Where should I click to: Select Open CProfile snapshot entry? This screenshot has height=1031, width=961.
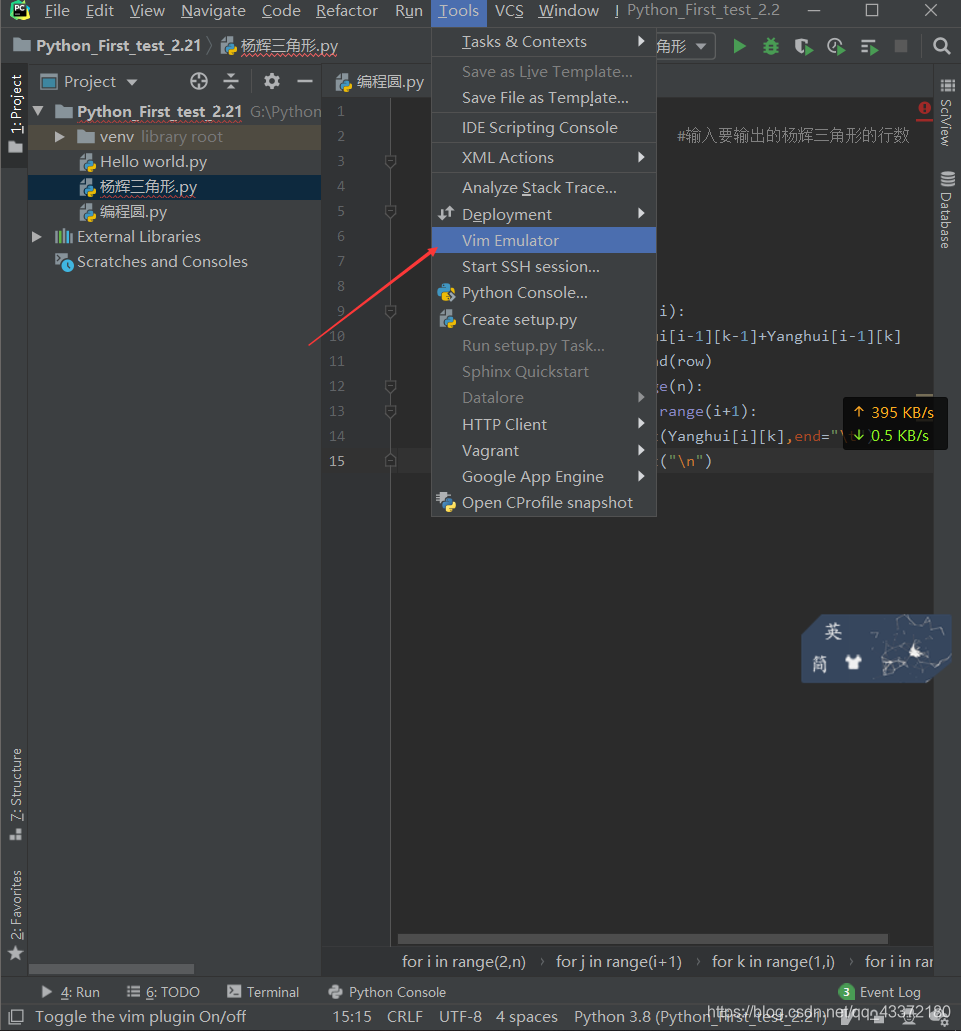point(544,503)
